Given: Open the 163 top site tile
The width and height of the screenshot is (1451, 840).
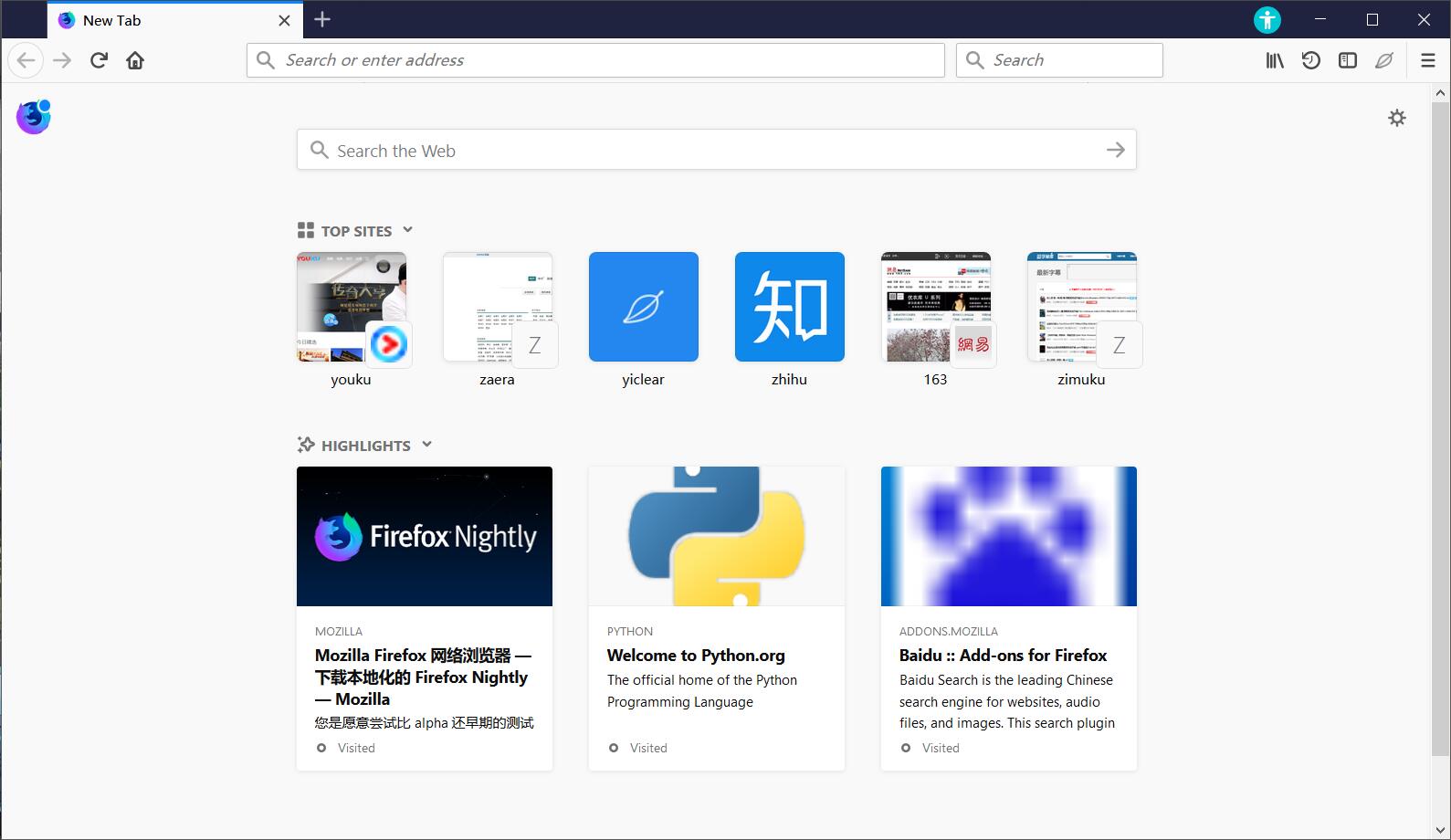Looking at the screenshot, I should tap(936, 307).
